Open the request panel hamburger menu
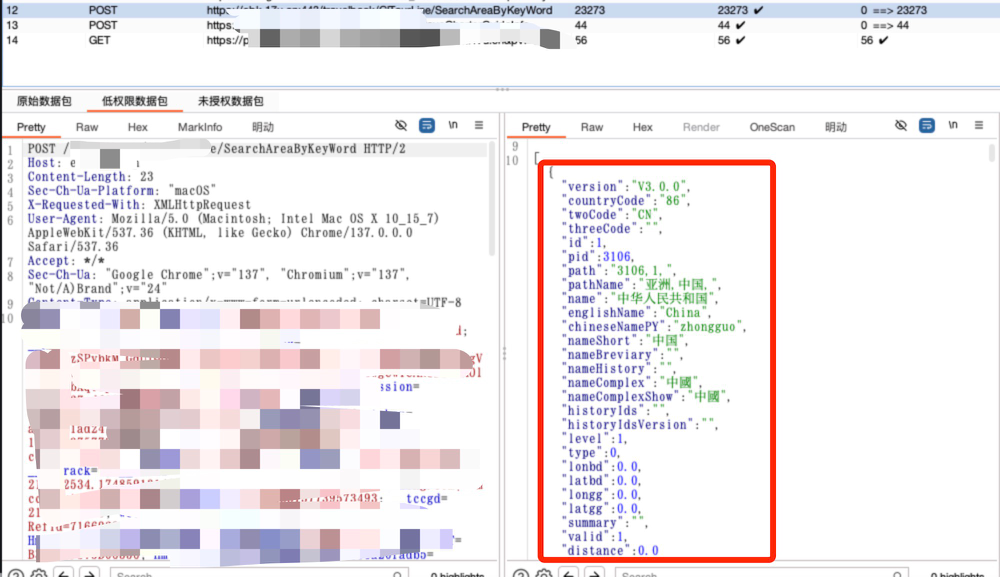Screen dimensions: 1000x577 [x=479, y=126]
